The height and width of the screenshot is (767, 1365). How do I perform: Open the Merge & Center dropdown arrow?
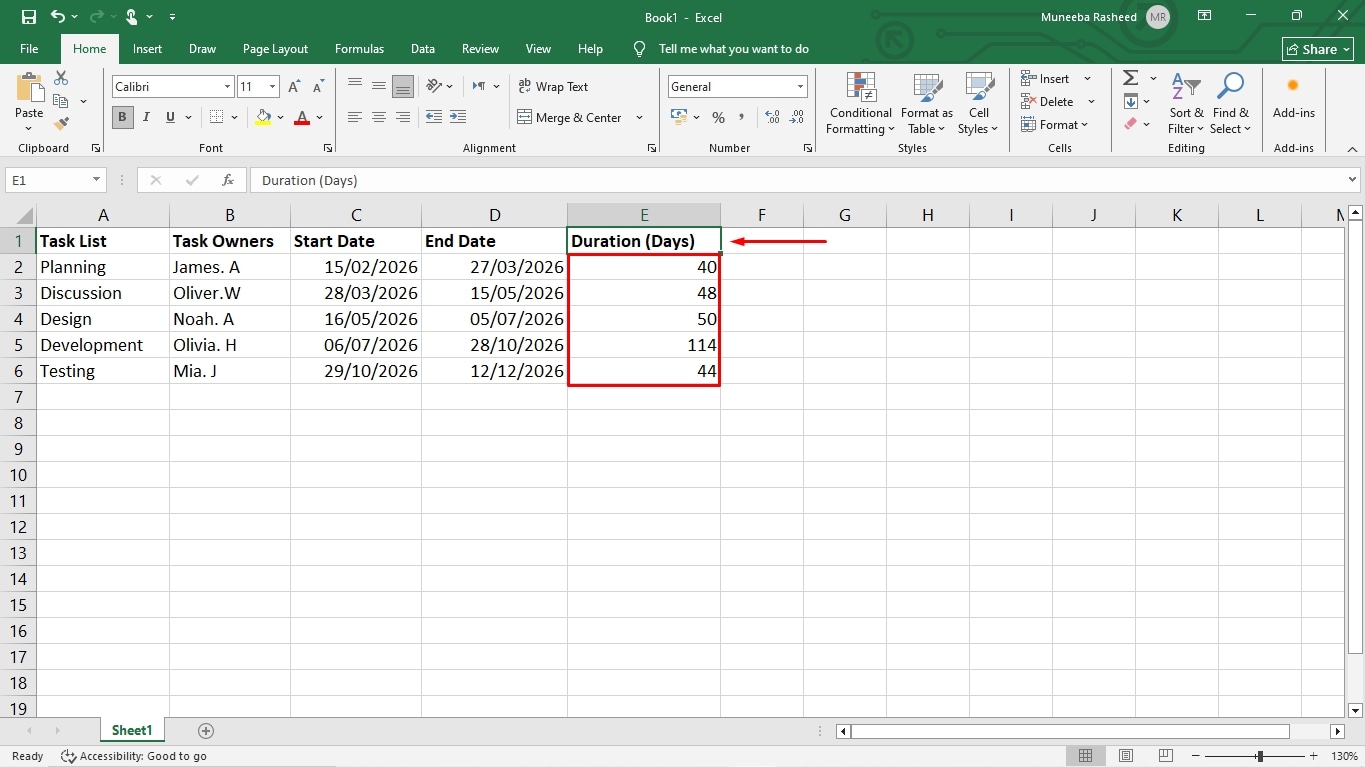coord(640,118)
